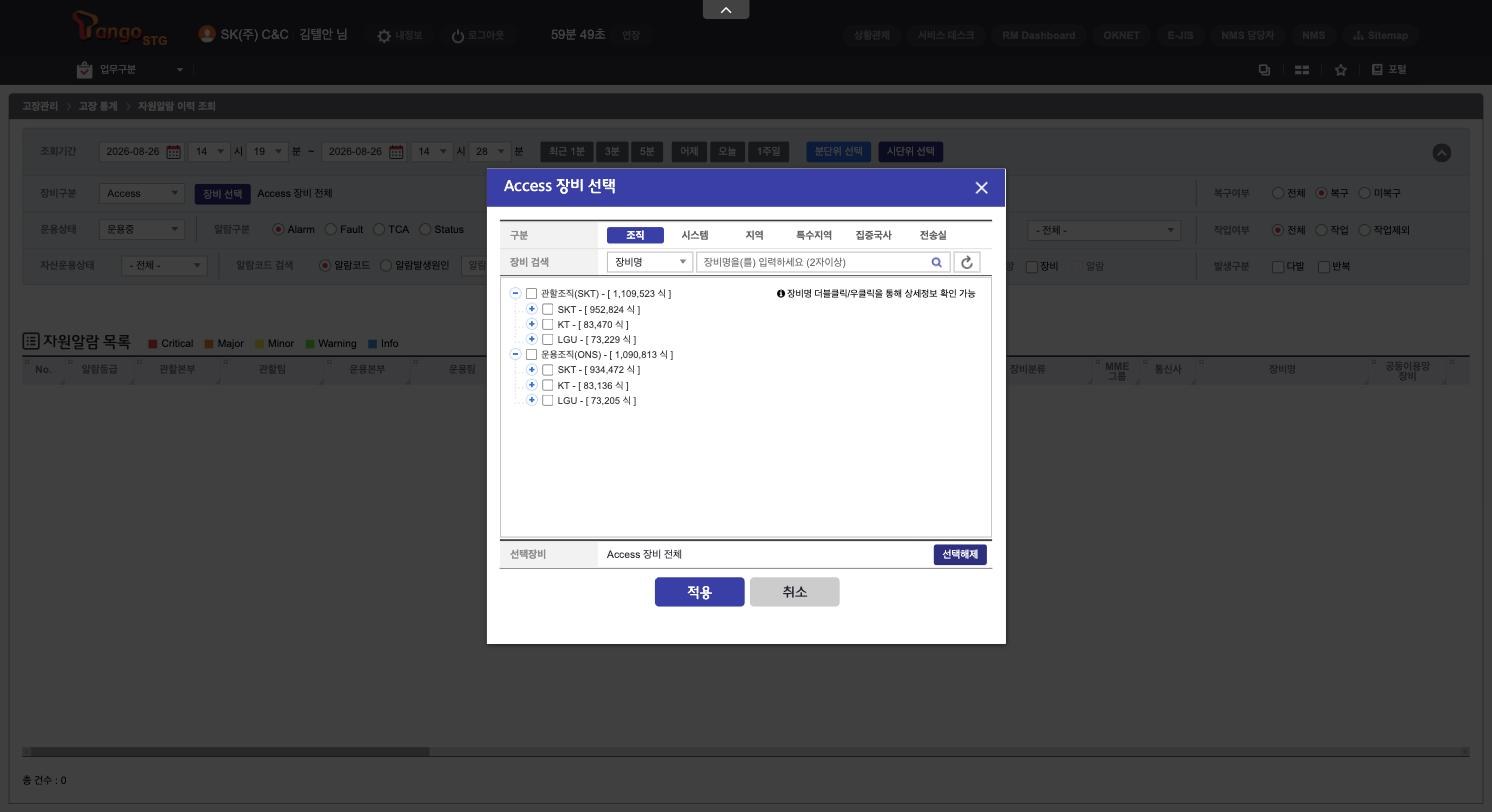
Task: Click the window copy icon in header
Action: click(x=1264, y=70)
